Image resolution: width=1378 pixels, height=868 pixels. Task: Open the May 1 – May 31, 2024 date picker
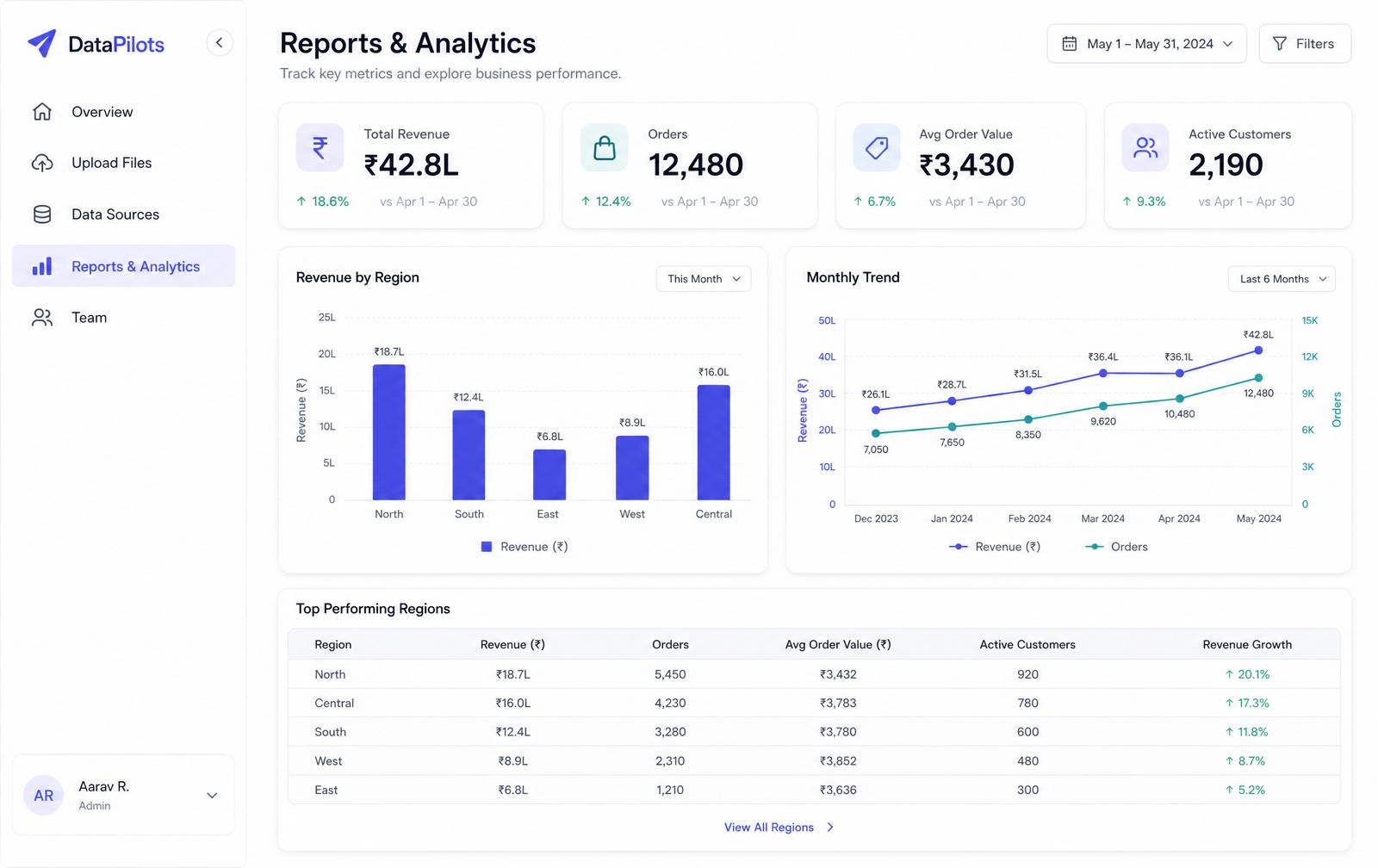pyautogui.click(x=1146, y=44)
